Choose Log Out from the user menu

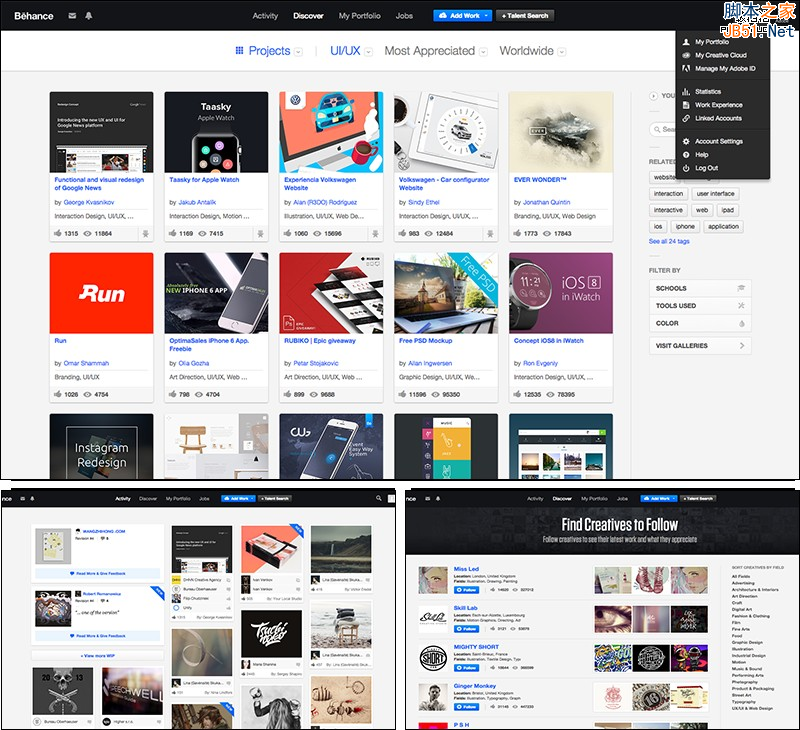pyautogui.click(x=706, y=168)
